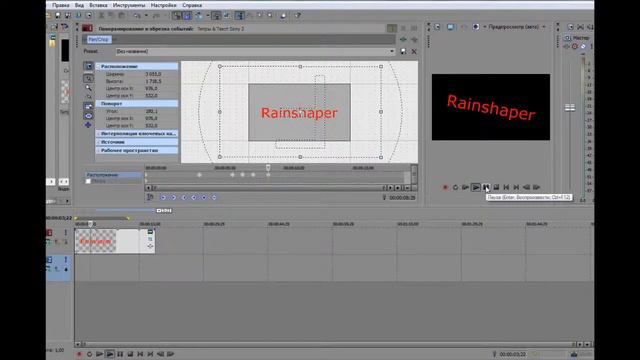The image size is (640, 360).
Task: Click the undo button in main toolbar
Action: [x=137, y=16]
